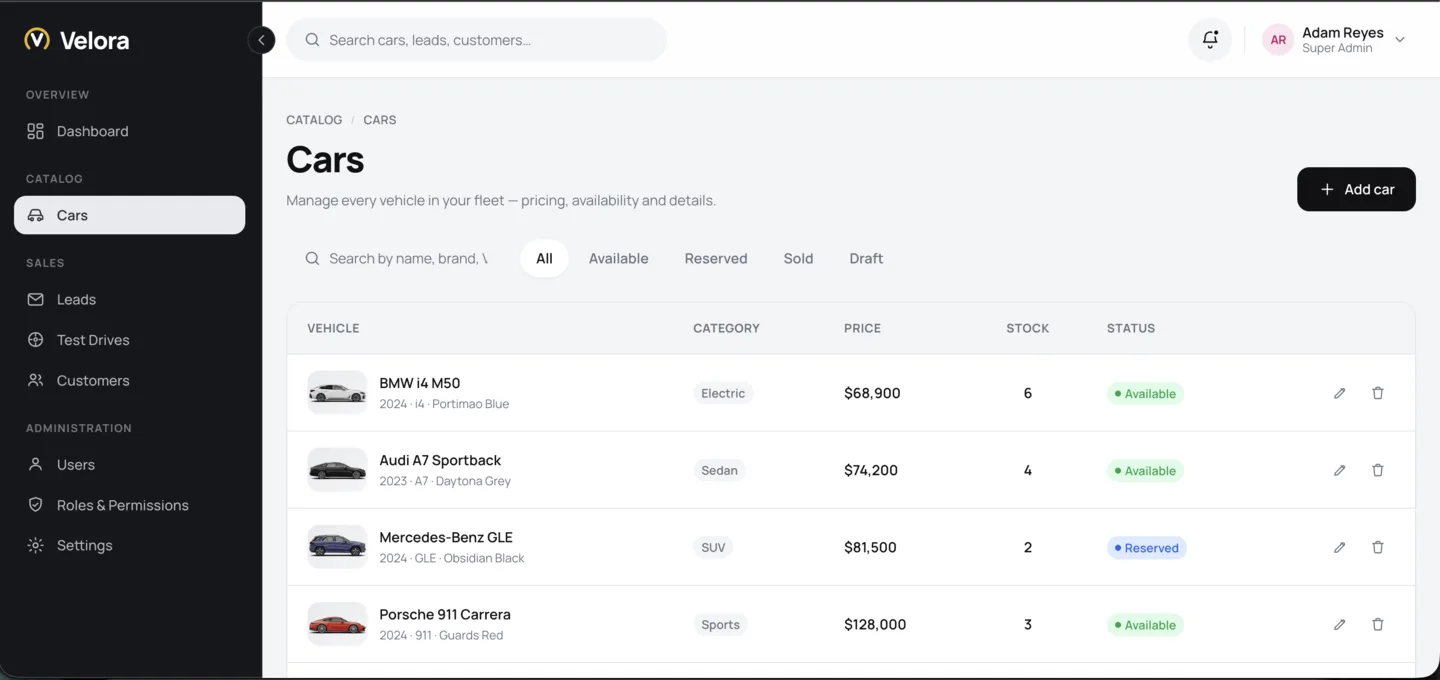The image size is (1440, 680).
Task: Filter cars by Available status
Action: 618,258
